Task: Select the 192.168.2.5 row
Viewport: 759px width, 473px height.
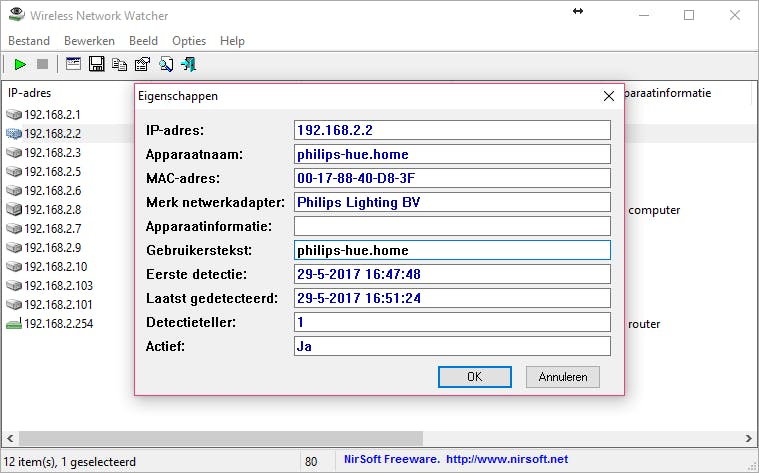Action: click(52, 171)
